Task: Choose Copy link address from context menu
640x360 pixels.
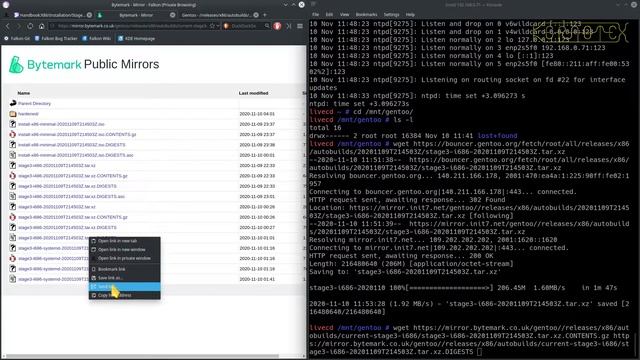Action: point(124,295)
